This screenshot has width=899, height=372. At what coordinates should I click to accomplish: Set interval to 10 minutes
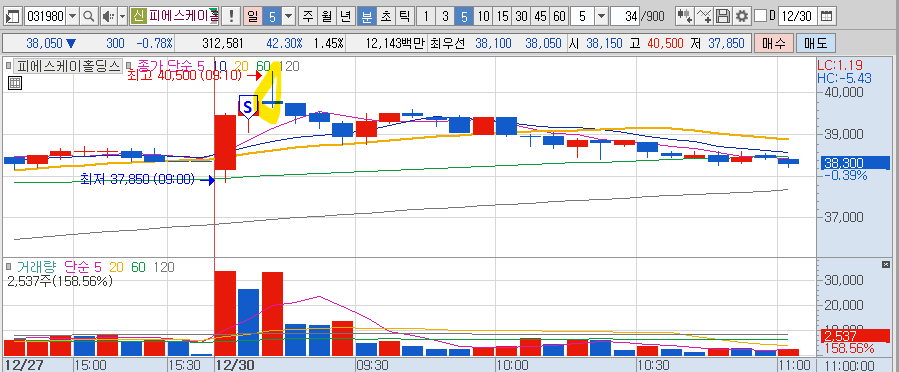pos(483,16)
